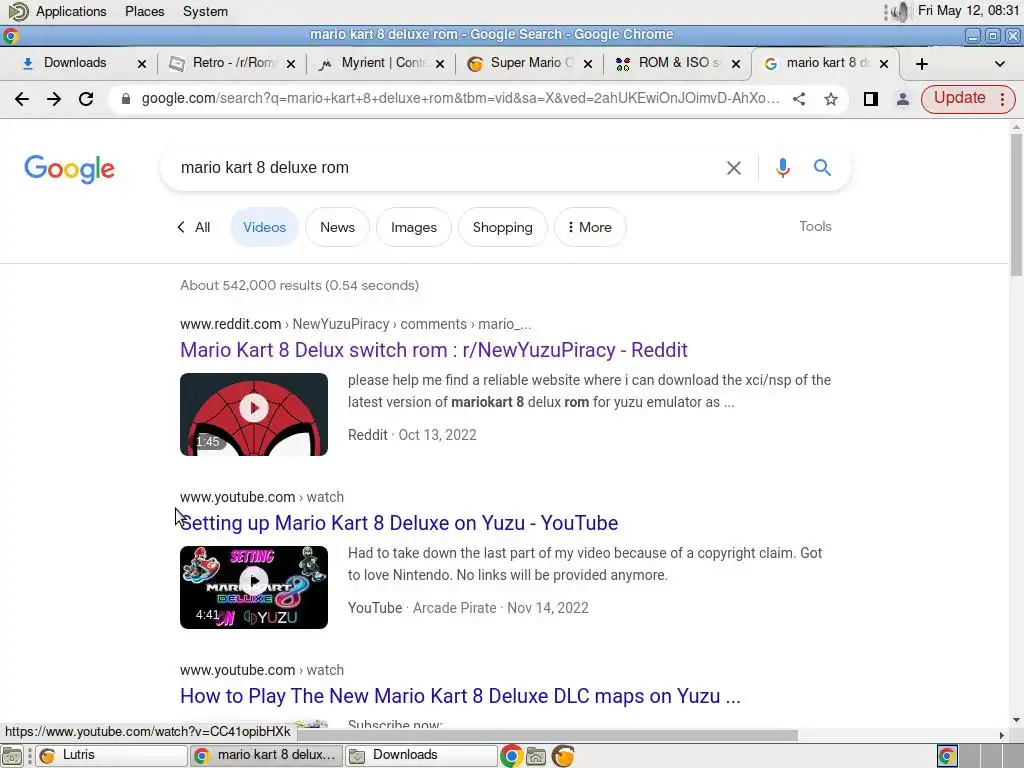Image resolution: width=1024 pixels, height=768 pixels.
Task: Share this page via the share icon
Action: click(799, 99)
